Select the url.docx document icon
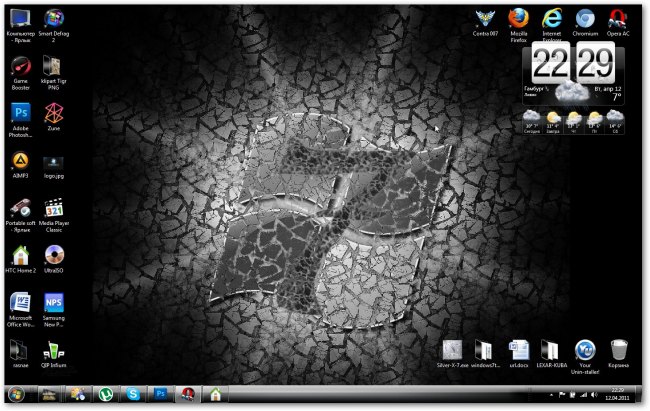 click(519, 350)
